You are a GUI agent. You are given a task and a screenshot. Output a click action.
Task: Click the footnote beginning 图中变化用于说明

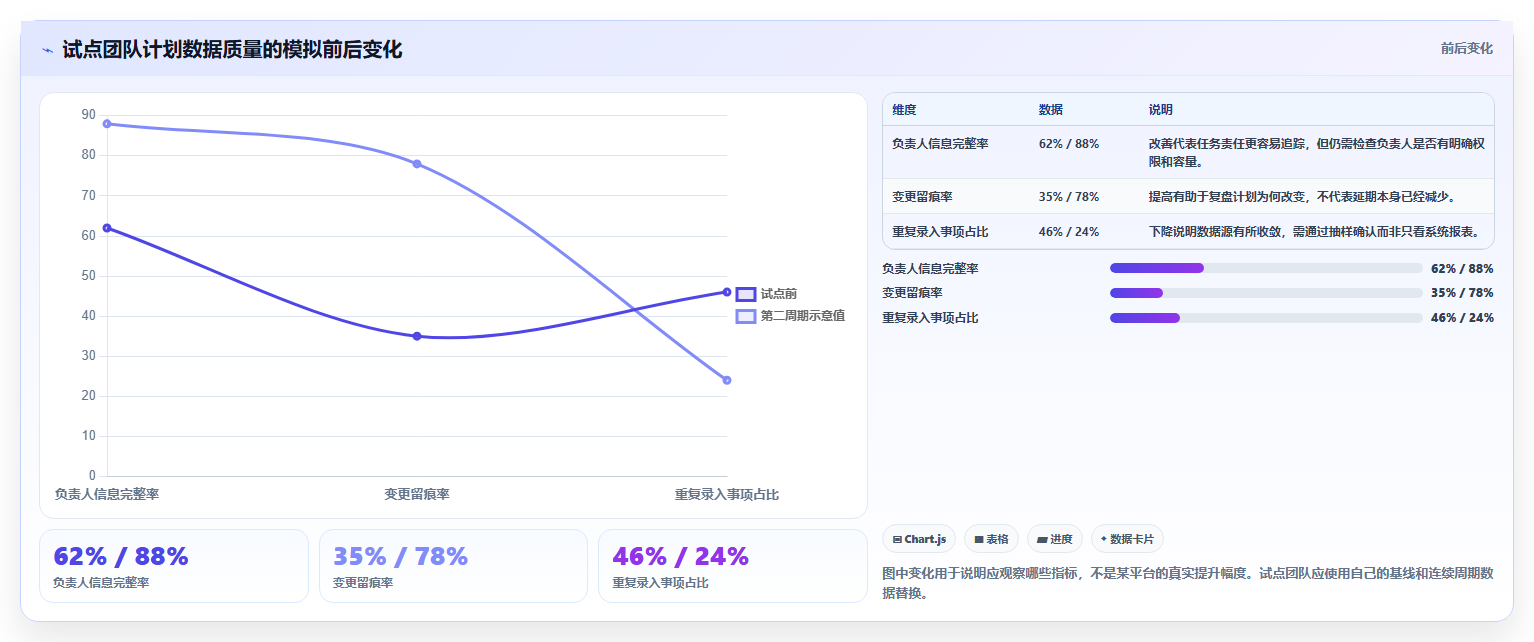1188,583
